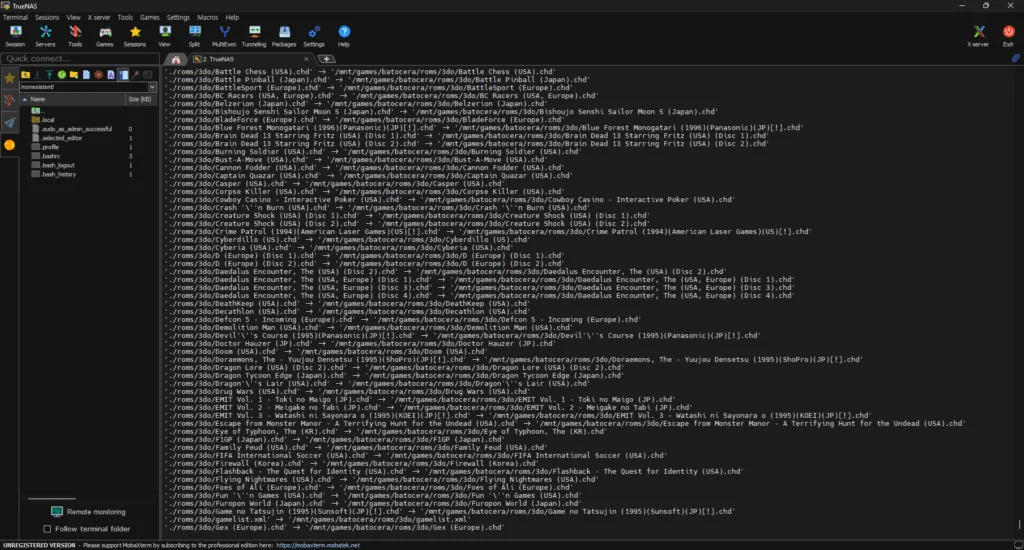Sort files by the Name column header

point(72,99)
